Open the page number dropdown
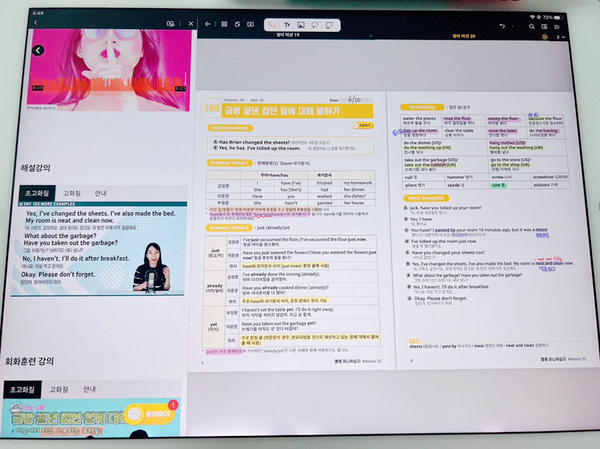 [561, 37]
